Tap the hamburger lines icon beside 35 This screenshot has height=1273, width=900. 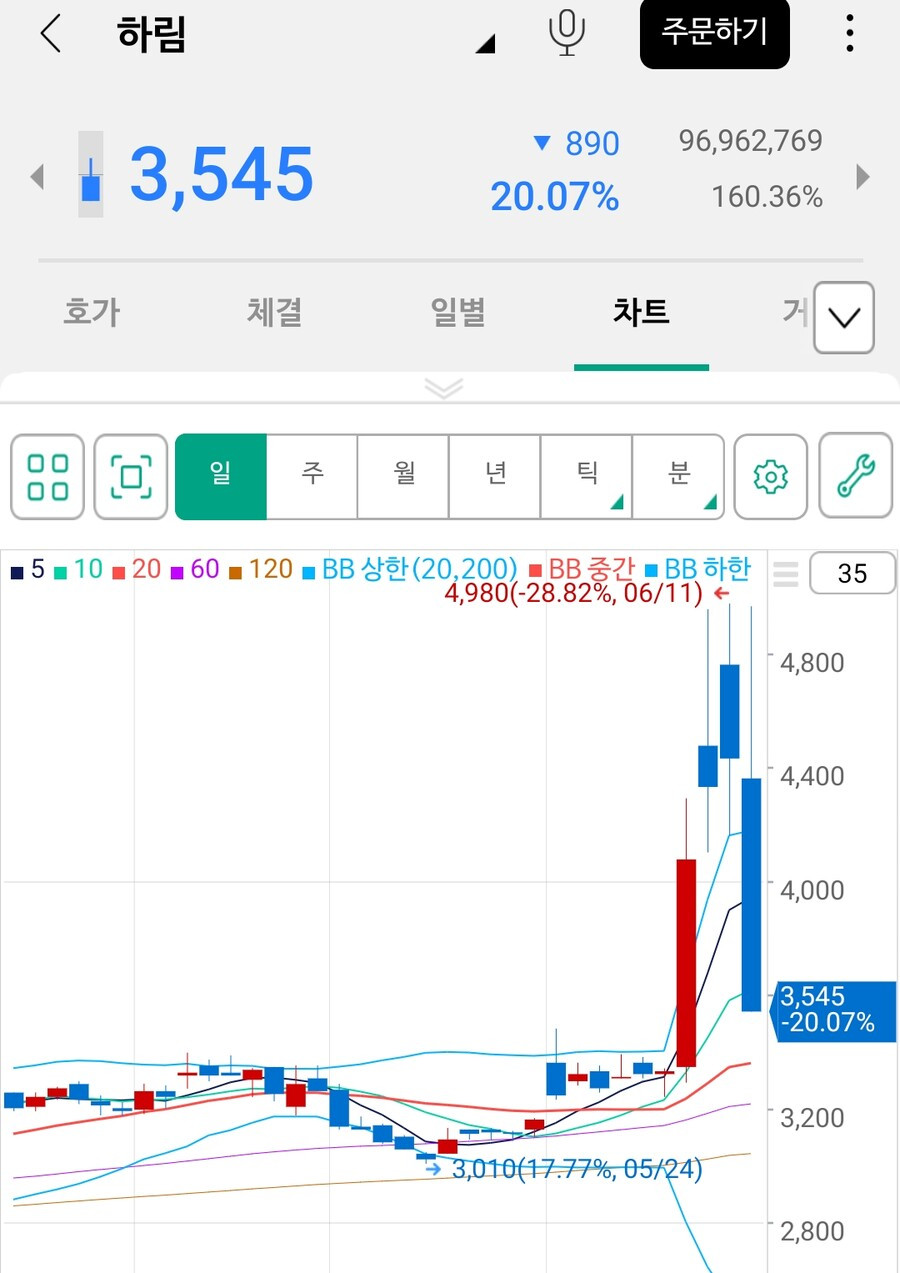click(x=786, y=574)
